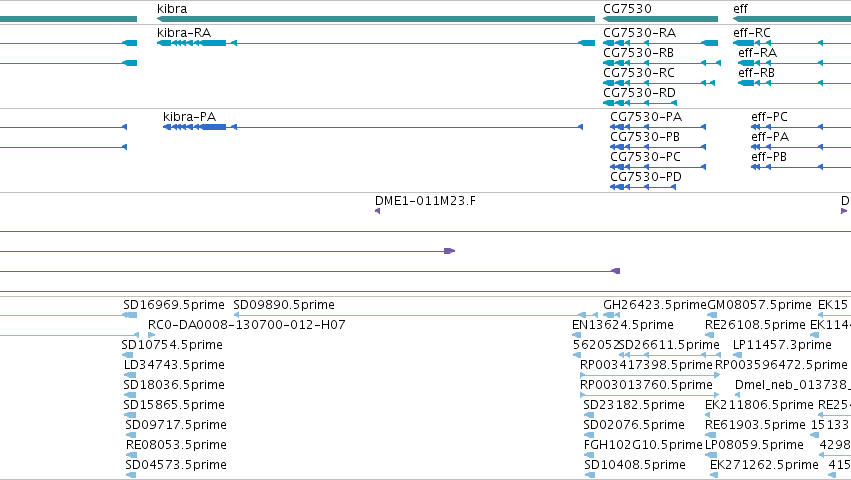
Task: Select the RP003596472.5prime label
Action: coord(781,365)
